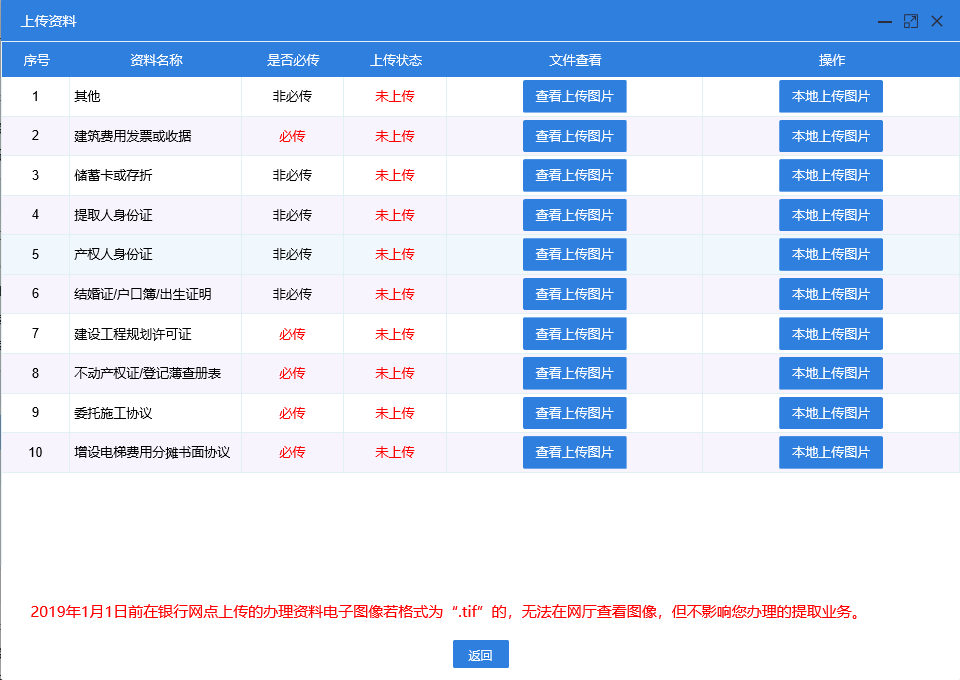View uploaded images for 增设电梯费用分摊书面协议

coord(574,452)
